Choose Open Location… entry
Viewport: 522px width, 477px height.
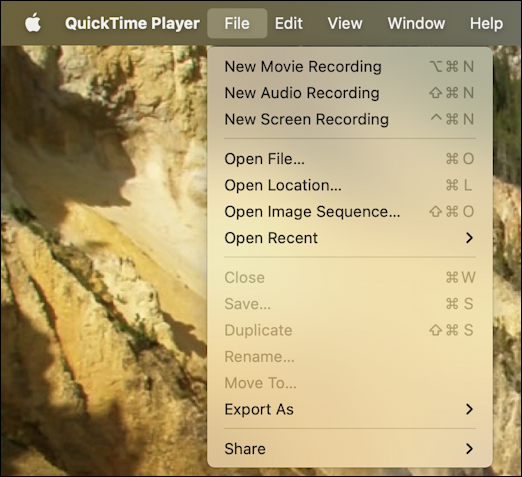[x=350, y=185]
